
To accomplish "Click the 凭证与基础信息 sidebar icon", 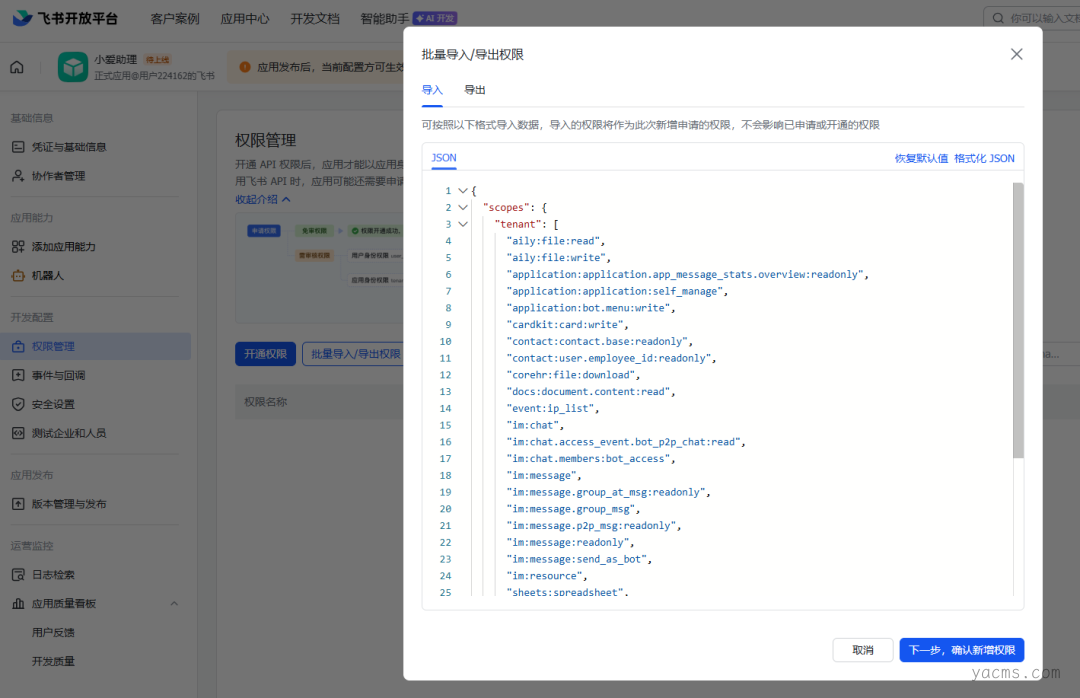I will pos(18,147).
